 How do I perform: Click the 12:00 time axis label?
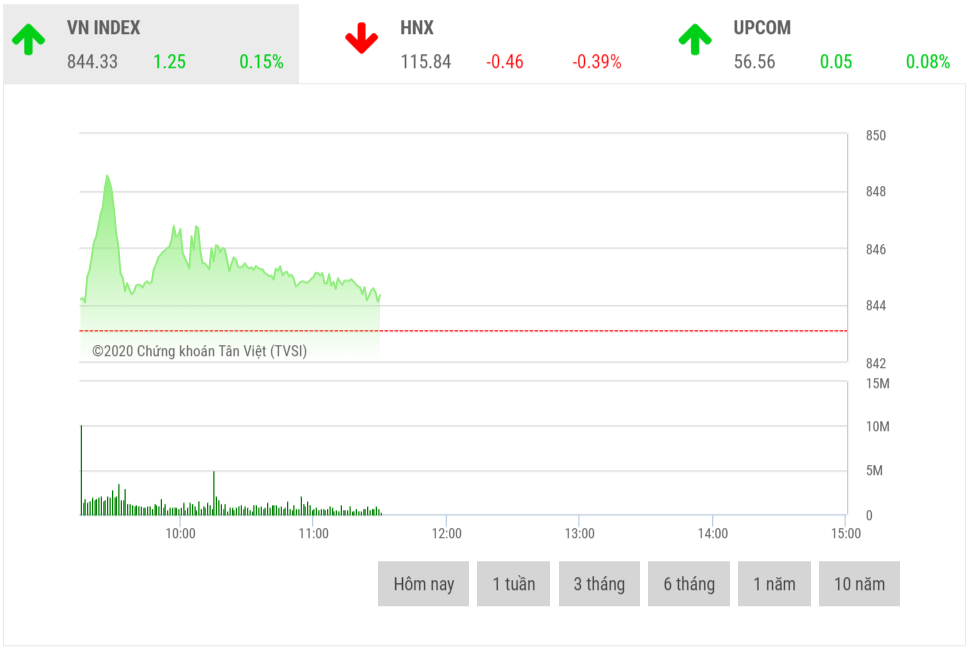(x=446, y=534)
